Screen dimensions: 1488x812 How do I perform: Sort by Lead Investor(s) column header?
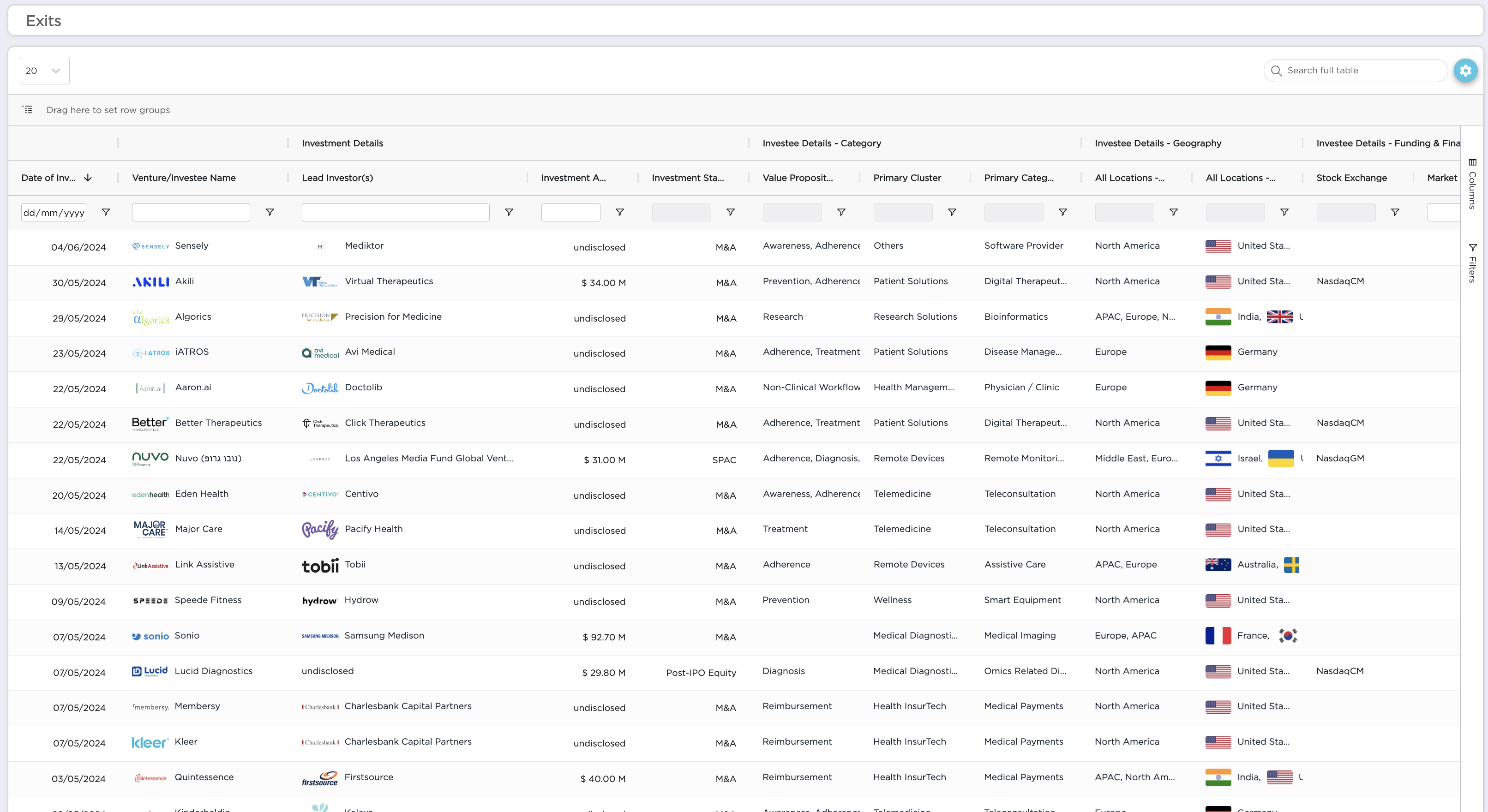point(337,178)
